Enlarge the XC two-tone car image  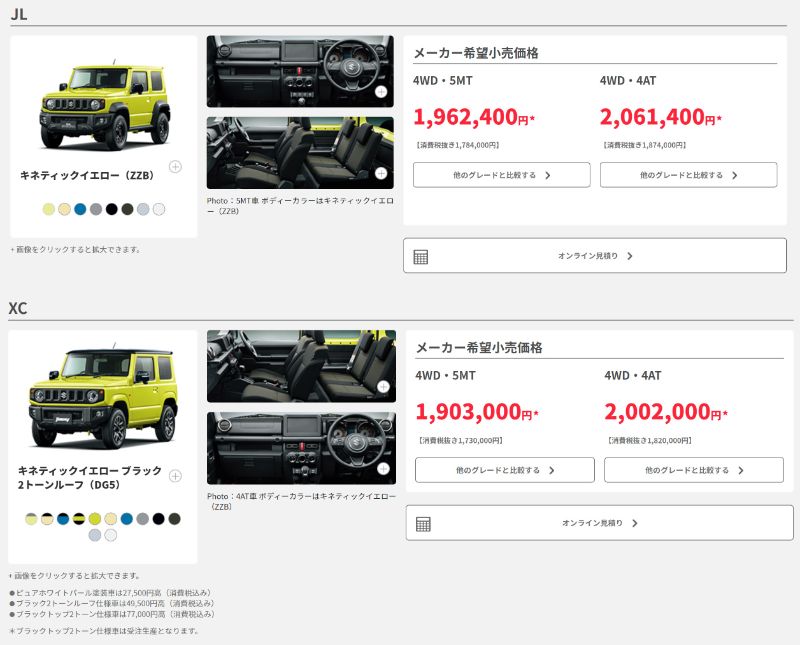175,476
